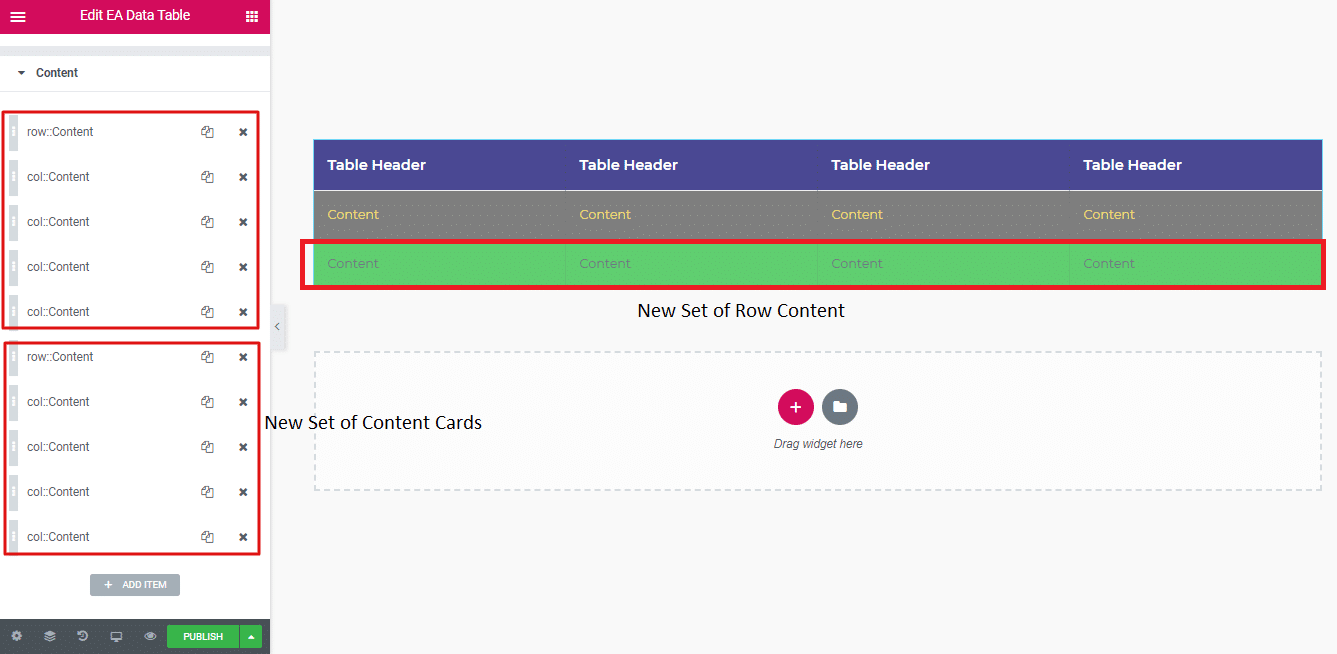
Task: Collapse the editor side panel
Action: tap(278, 327)
